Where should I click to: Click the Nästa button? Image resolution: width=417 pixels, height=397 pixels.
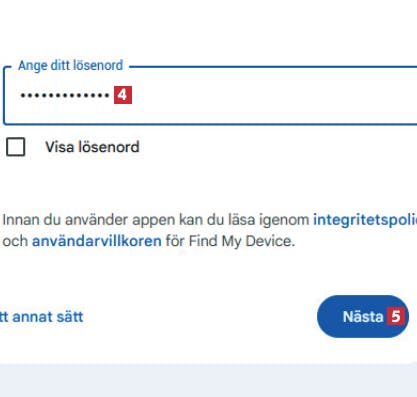point(363,316)
